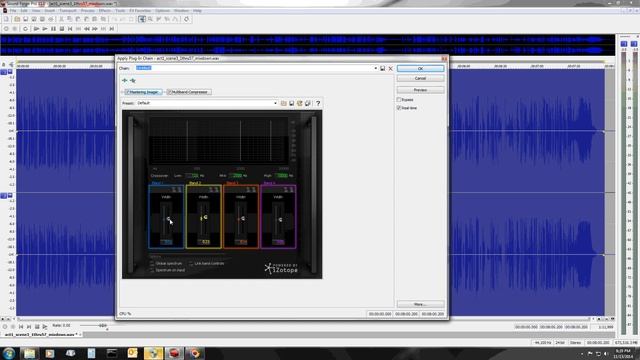Open the Transport menu

pyautogui.click(x=68, y=11)
